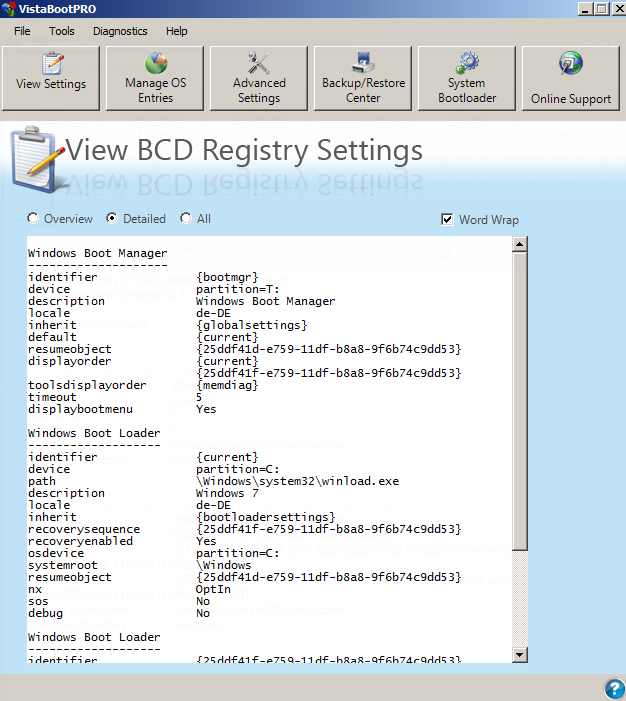The width and height of the screenshot is (626, 701).
Task: Click the vertical scrollbar thumb
Action: 520,401
